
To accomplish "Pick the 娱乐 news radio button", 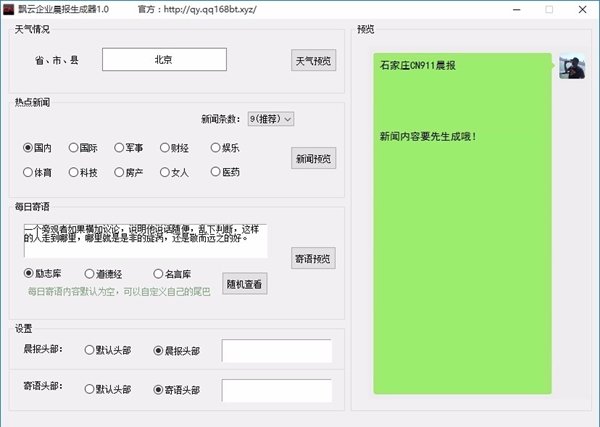I will (x=225, y=148).
